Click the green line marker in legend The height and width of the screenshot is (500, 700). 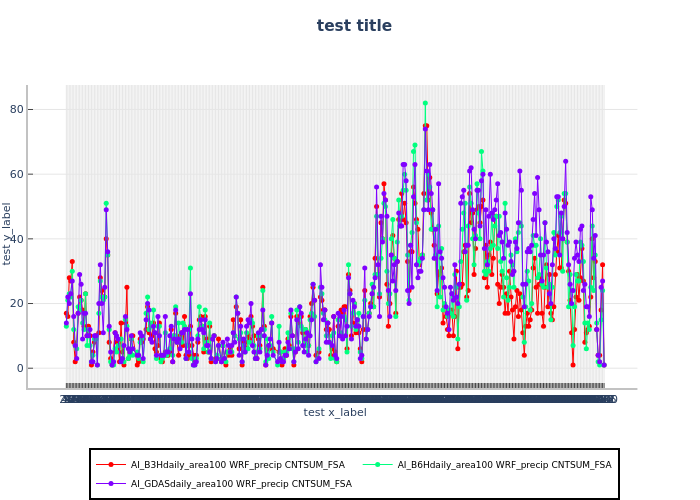tap(368, 465)
